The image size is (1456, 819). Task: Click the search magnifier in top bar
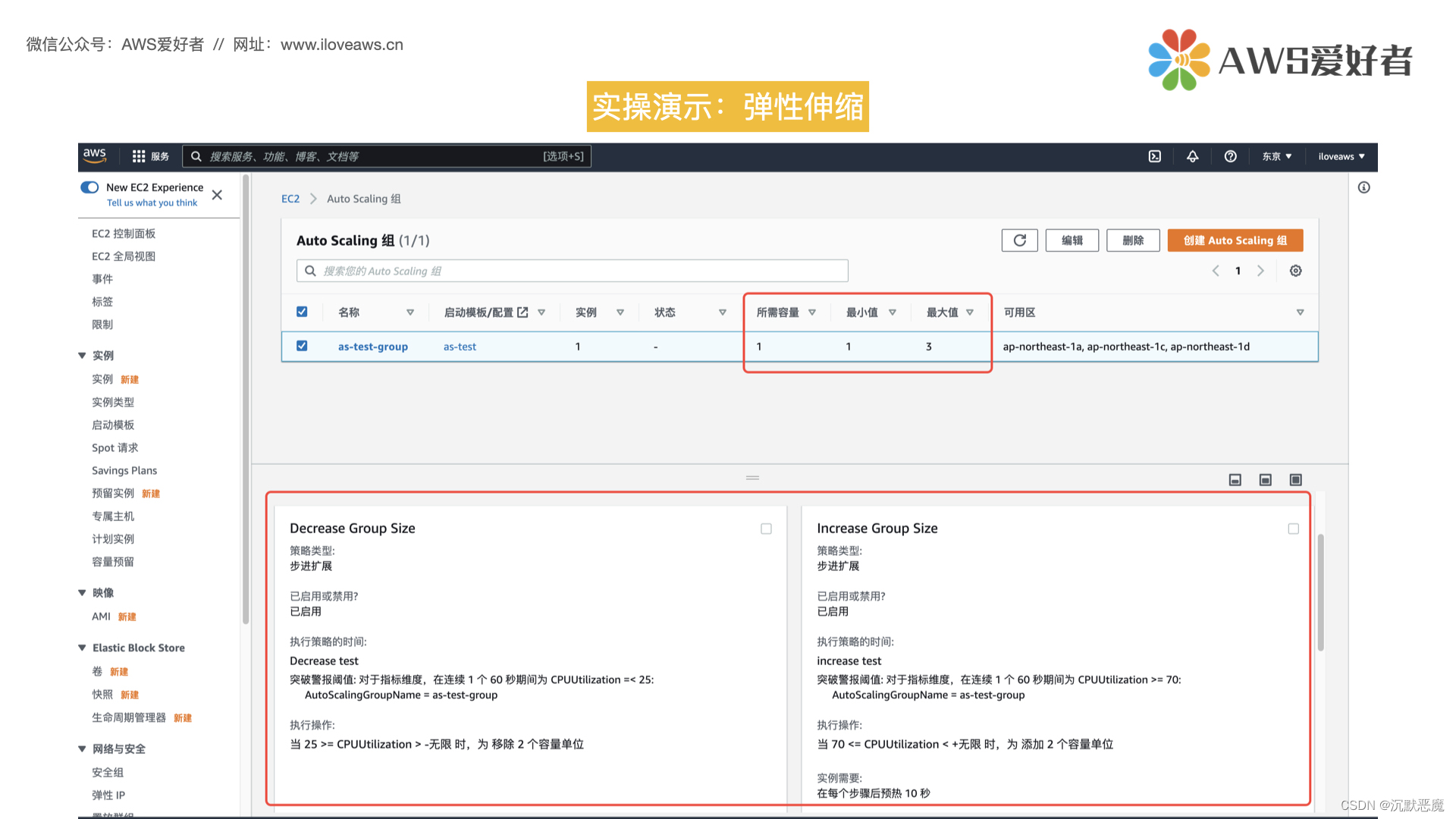coord(196,156)
